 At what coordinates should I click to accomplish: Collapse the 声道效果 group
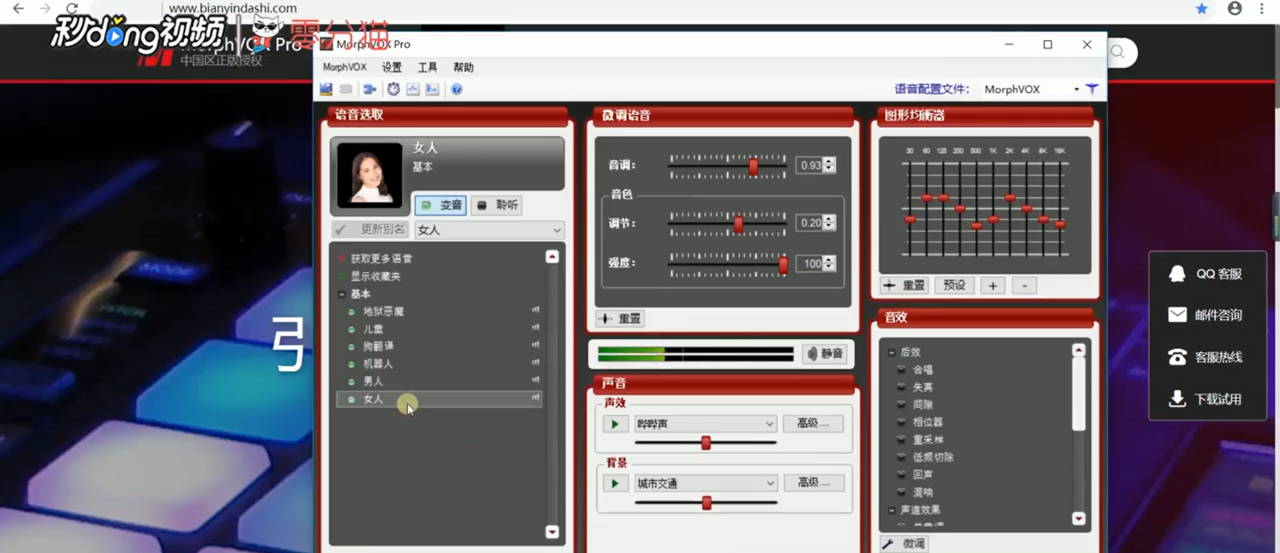coord(891,510)
